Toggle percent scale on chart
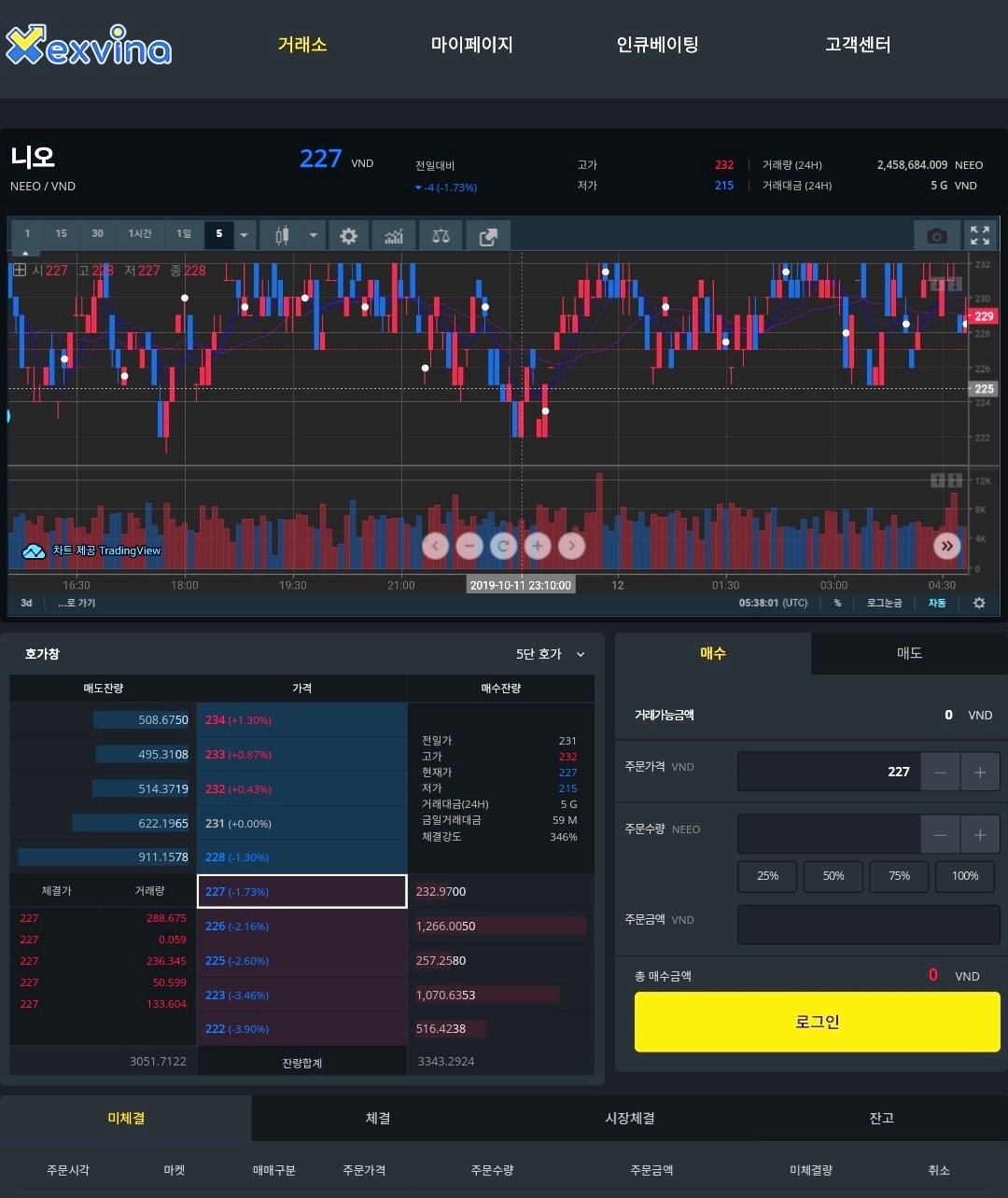Viewport: 1008px width, 1198px height. click(x=837, y=603)
